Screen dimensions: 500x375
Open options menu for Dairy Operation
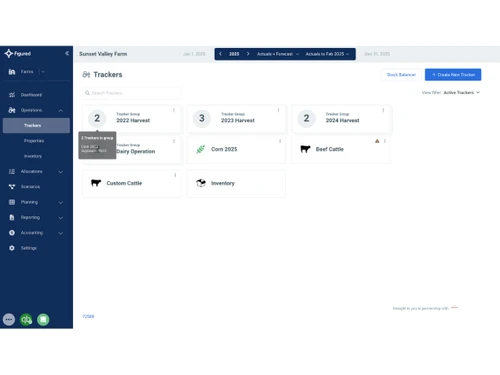point(174,141)
